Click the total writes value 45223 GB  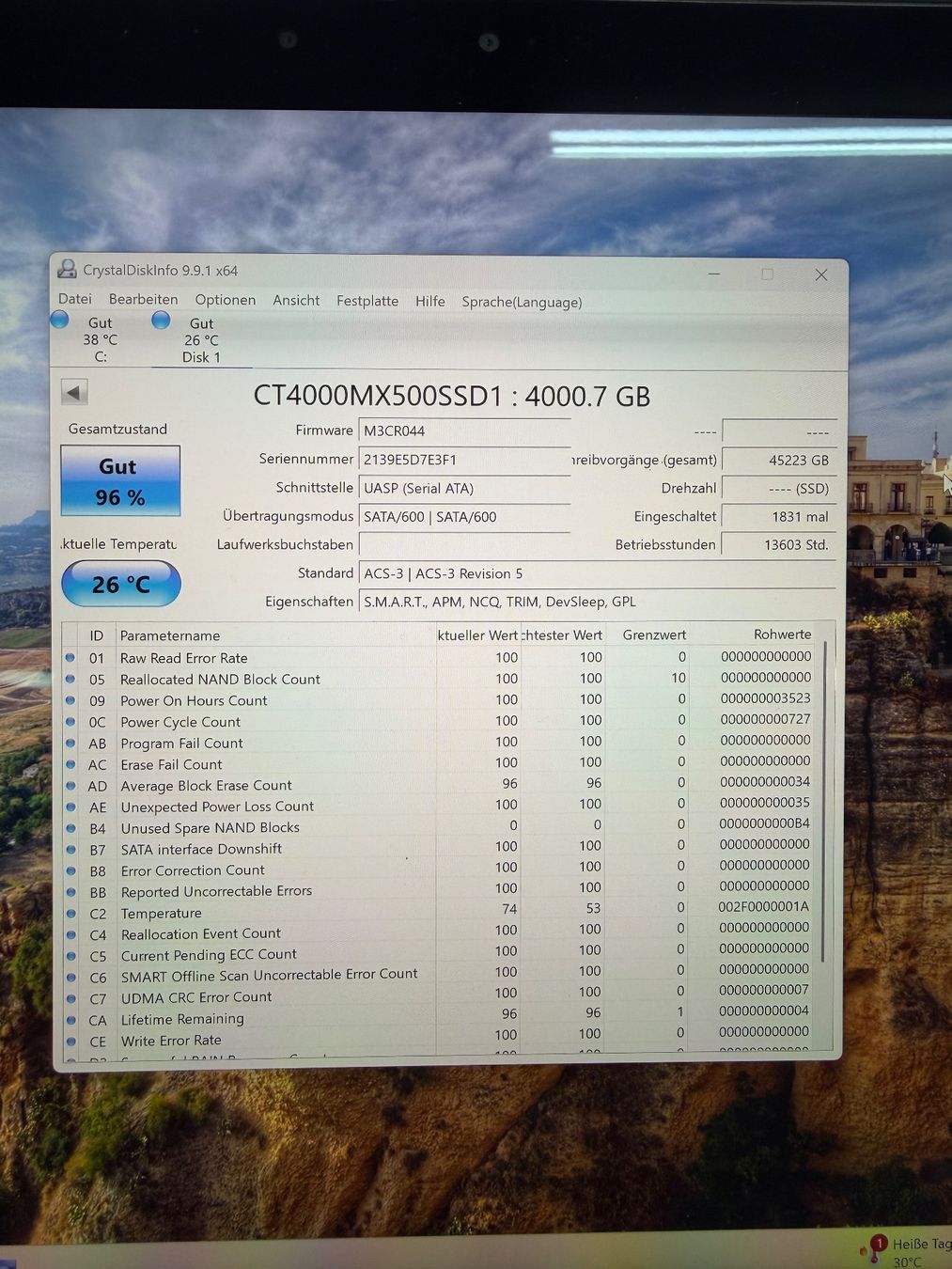(x=779, y=460)
